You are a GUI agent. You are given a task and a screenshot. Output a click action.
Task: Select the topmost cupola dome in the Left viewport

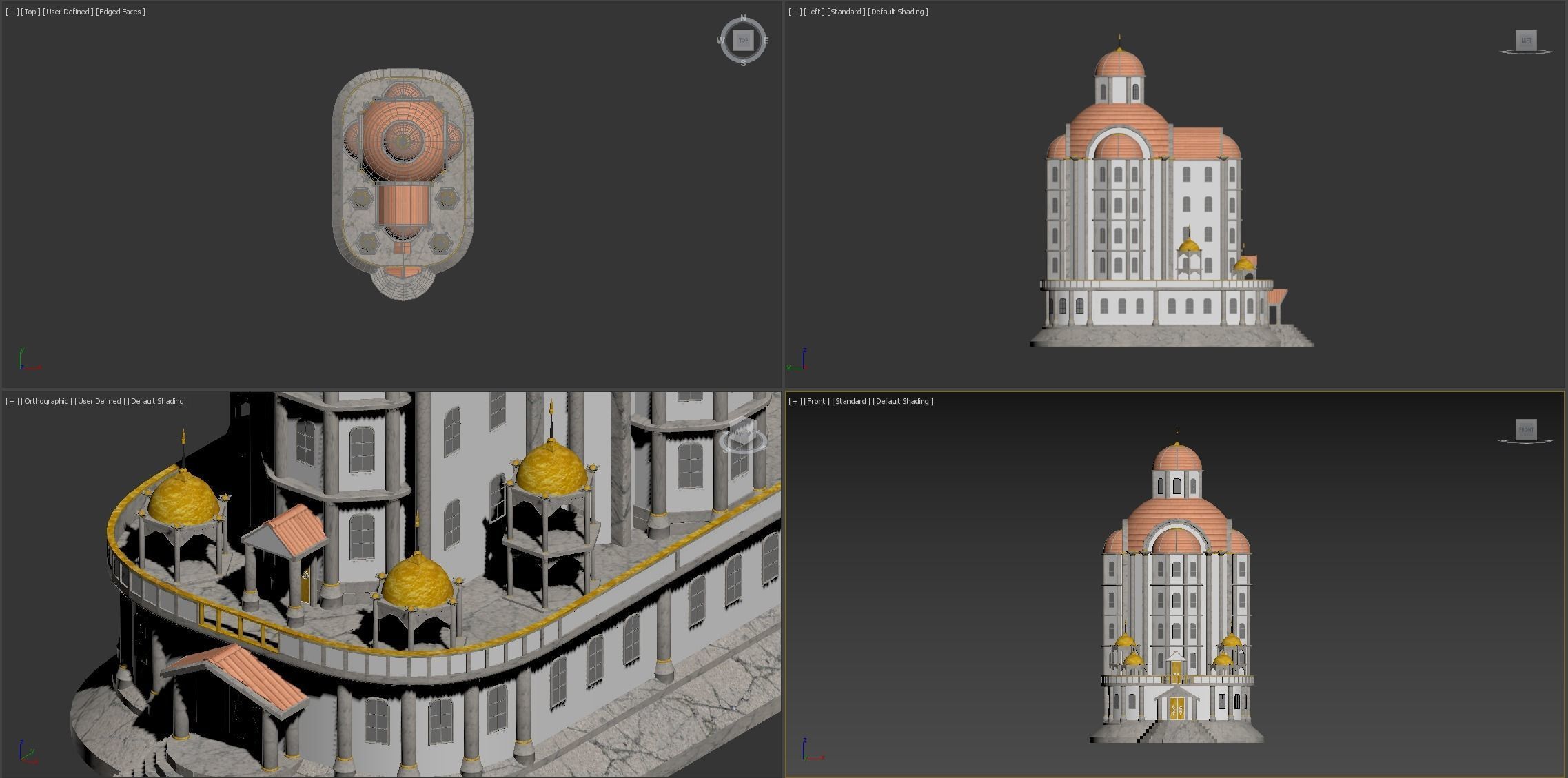[1119, 63]
